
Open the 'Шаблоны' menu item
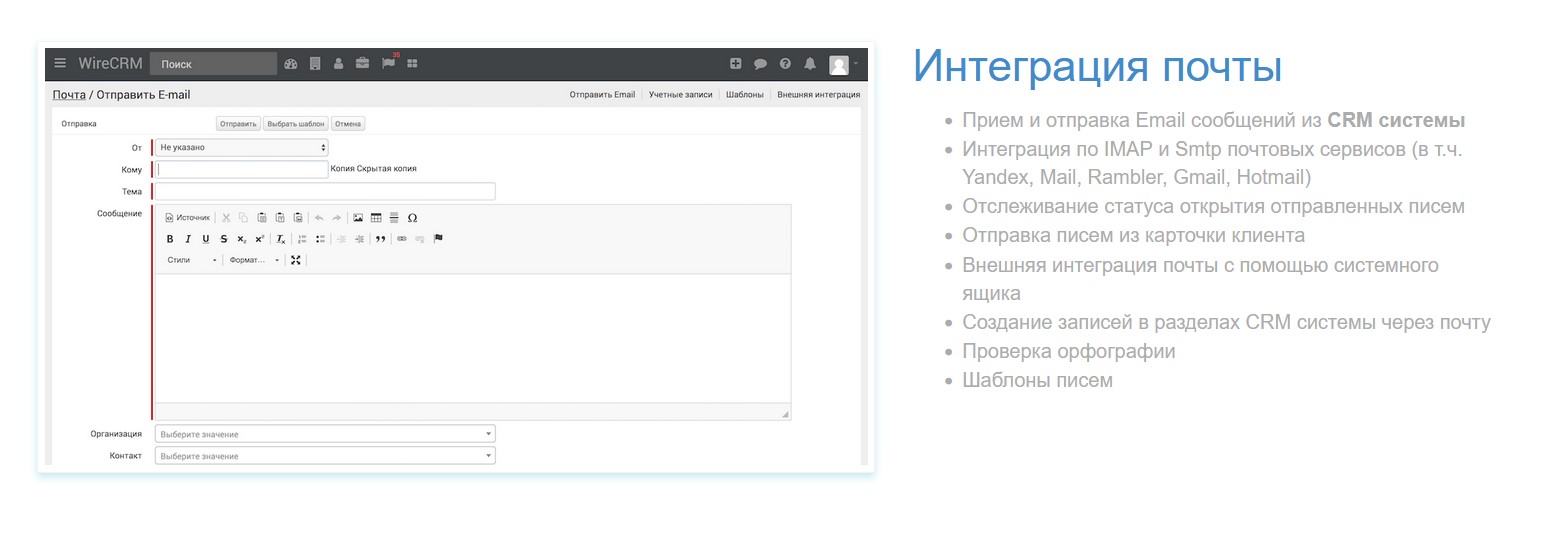(x=744, y=95)
